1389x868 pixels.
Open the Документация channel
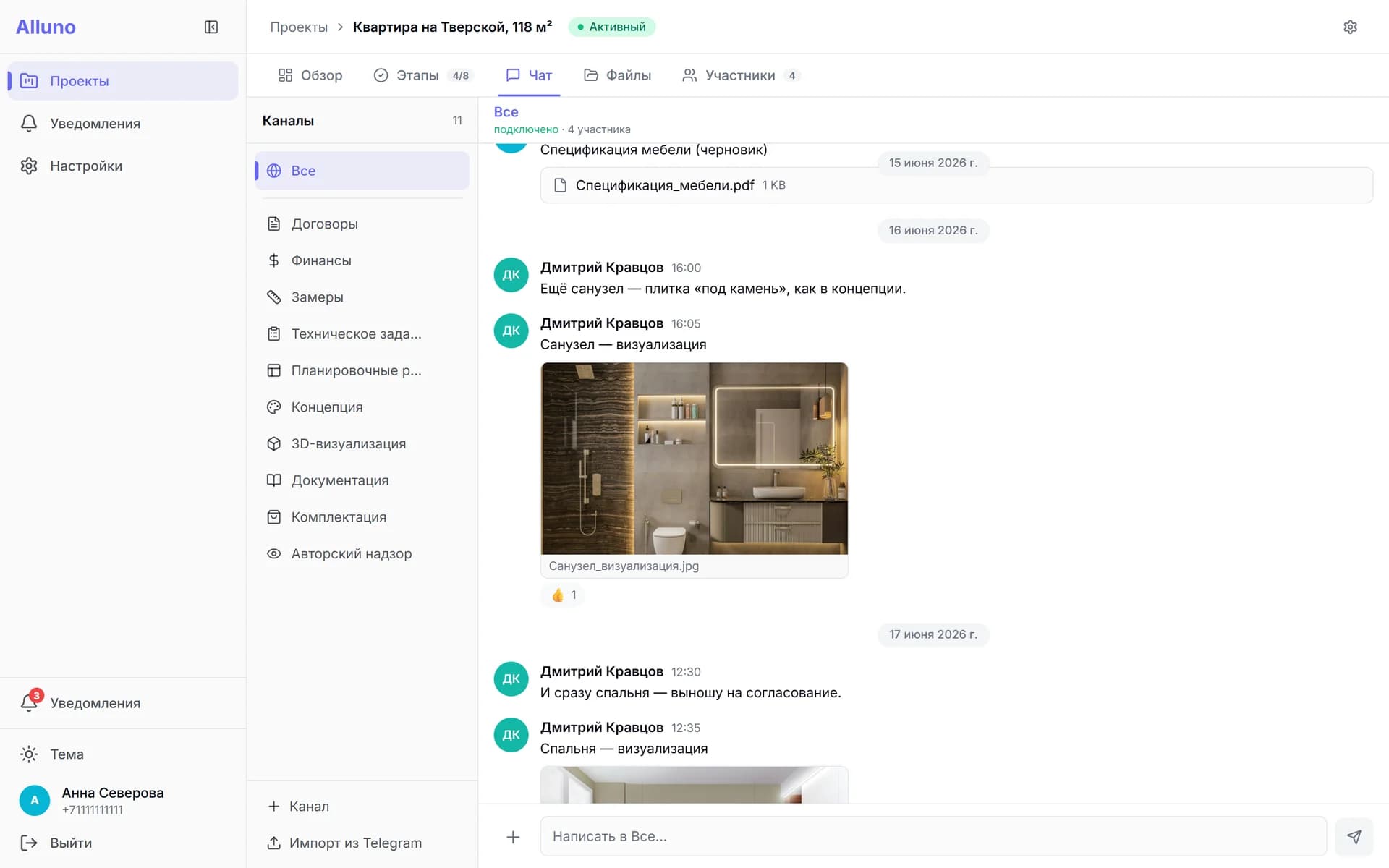(x=362, y=480)
